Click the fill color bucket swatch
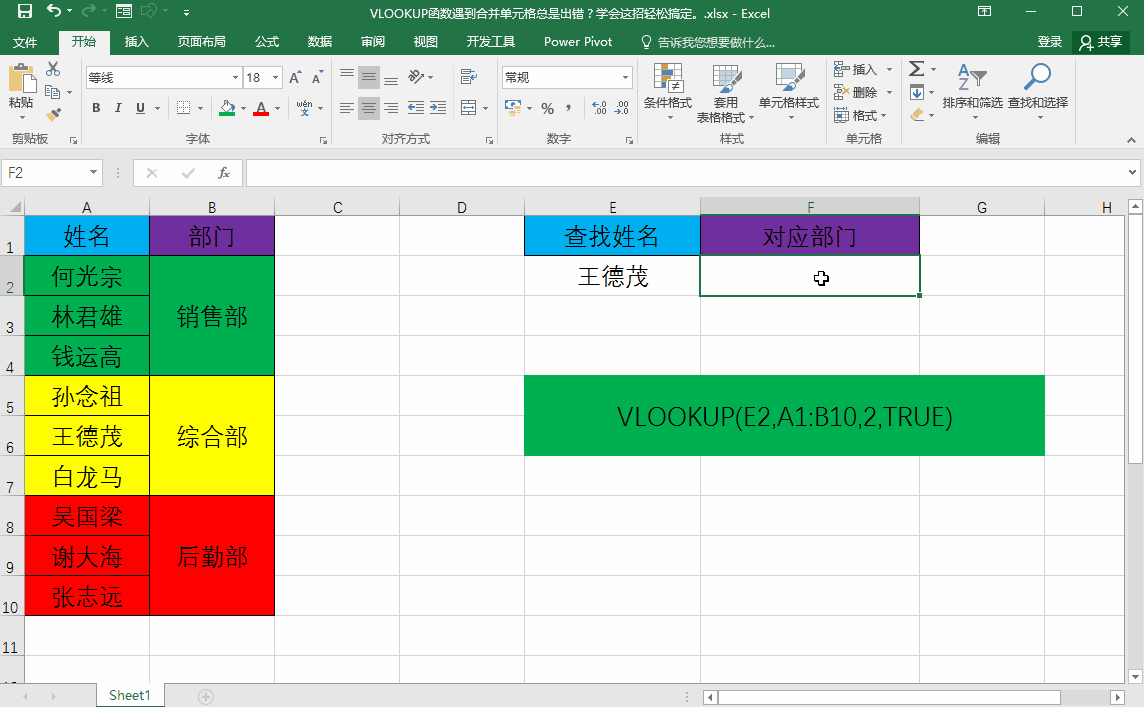The image size is (1144, 707). (x=228, y=109)
